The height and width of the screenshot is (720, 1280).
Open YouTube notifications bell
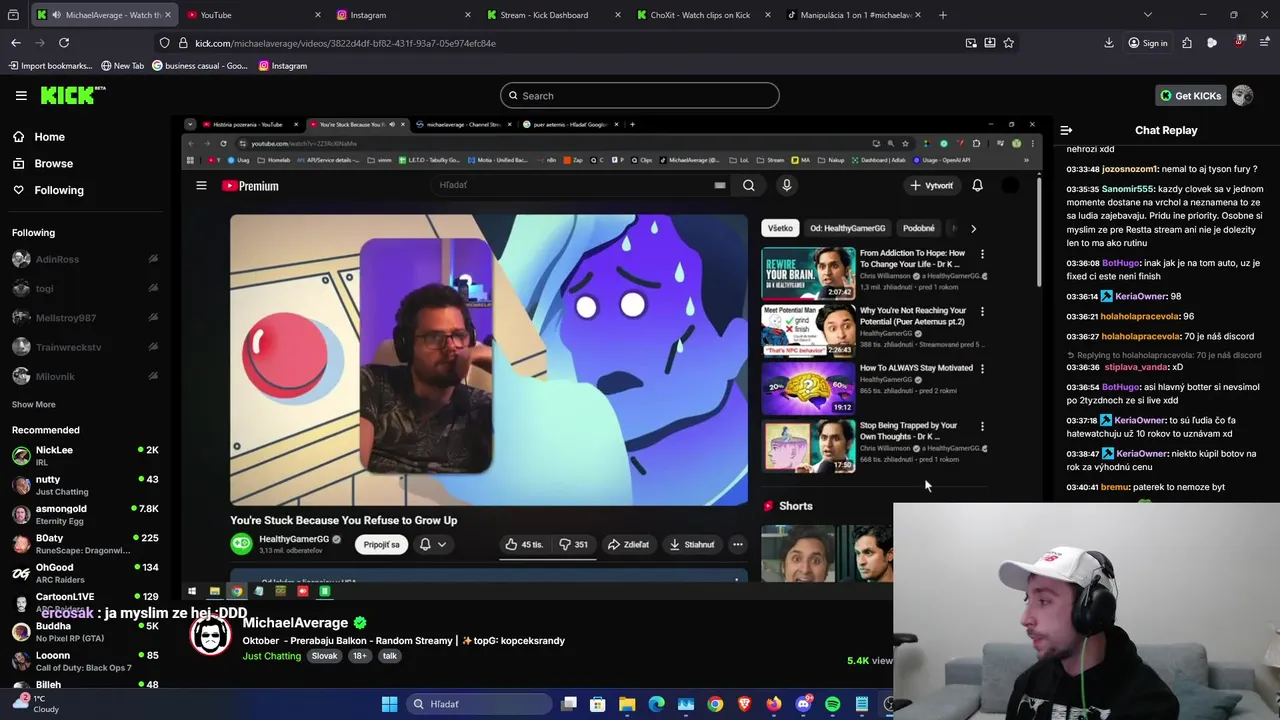coord(977,185)
